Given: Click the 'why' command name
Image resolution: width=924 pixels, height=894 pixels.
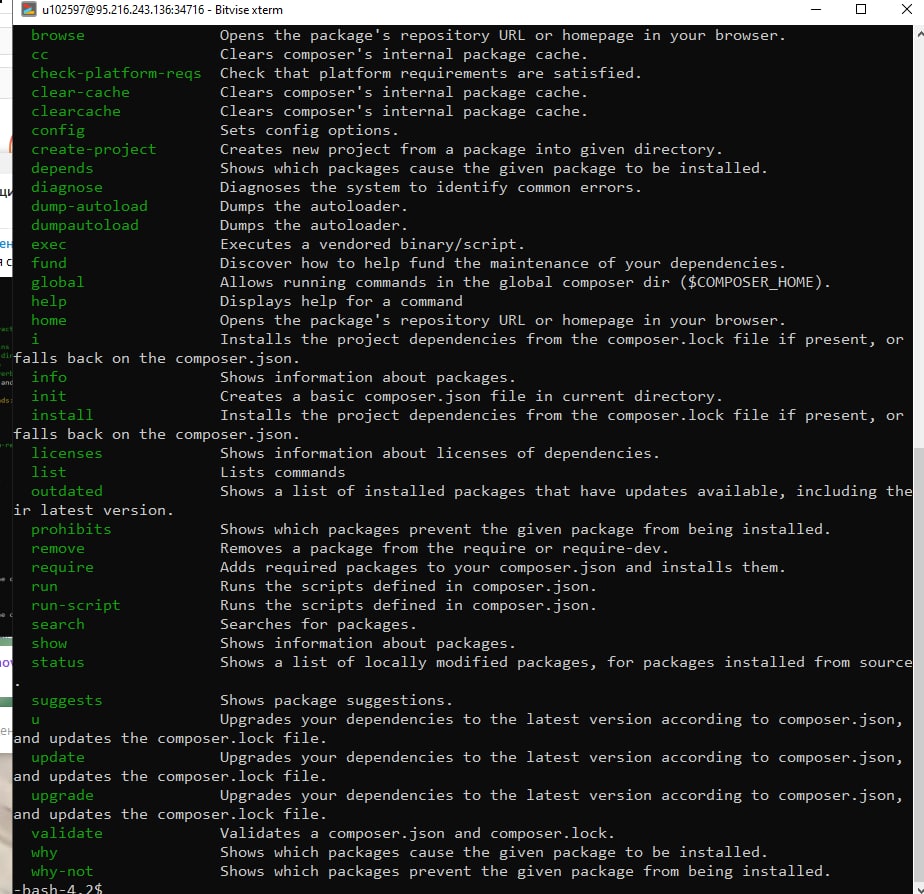Looking at the screenshot, I should click(x=44, y=853).
